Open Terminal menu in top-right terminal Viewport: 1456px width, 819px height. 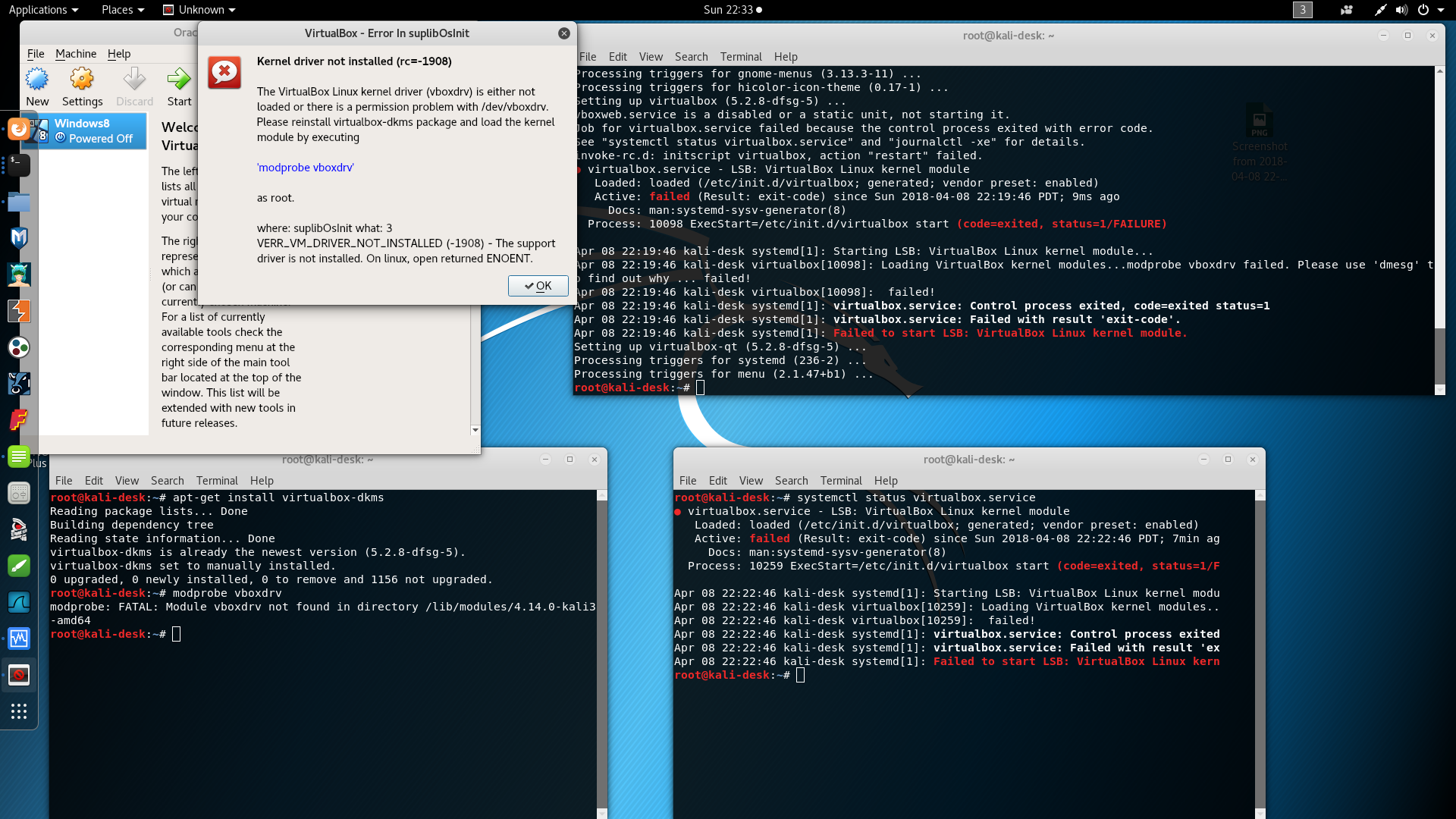(x=741, y=57)
